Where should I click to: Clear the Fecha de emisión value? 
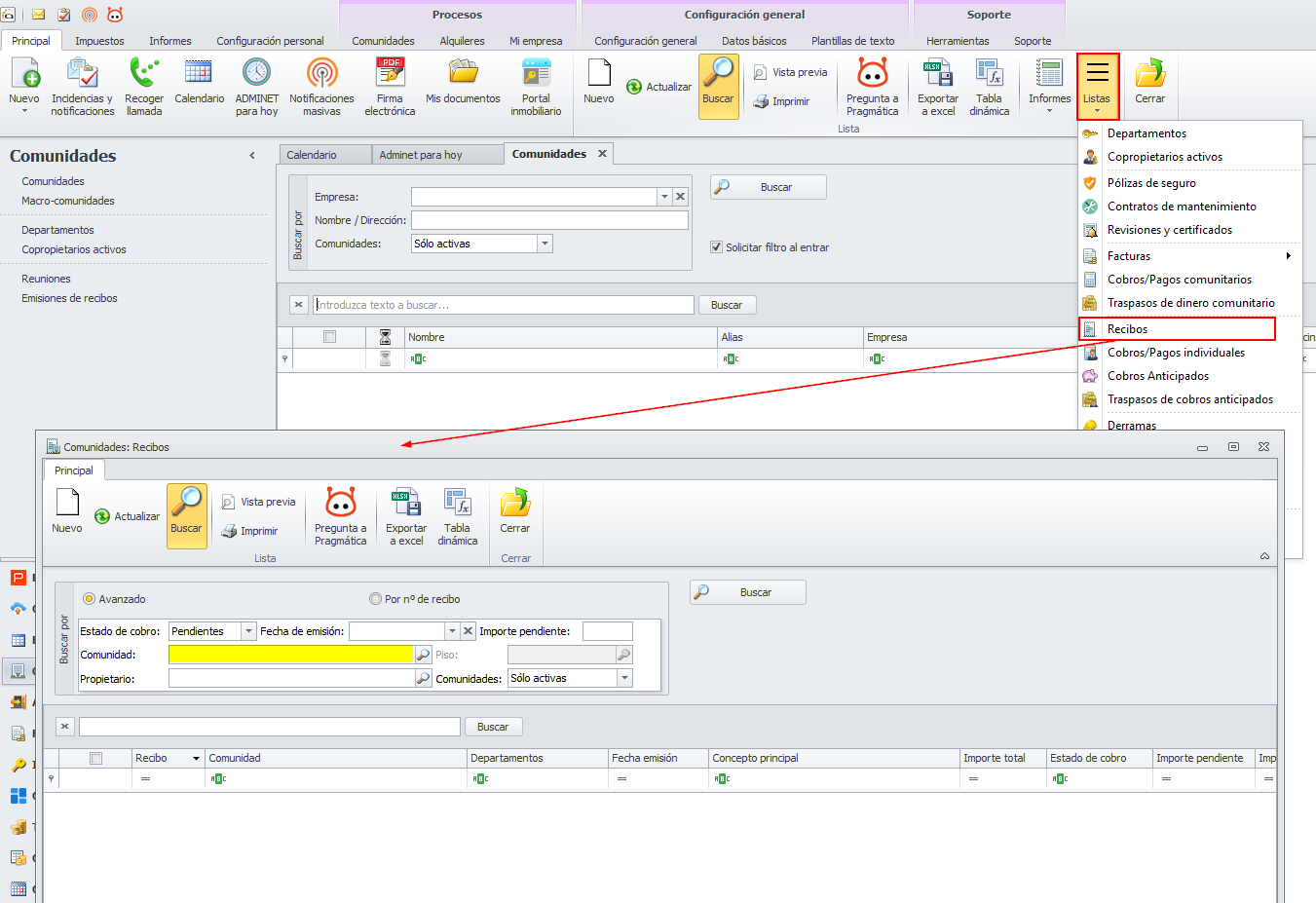click(469, 631)
